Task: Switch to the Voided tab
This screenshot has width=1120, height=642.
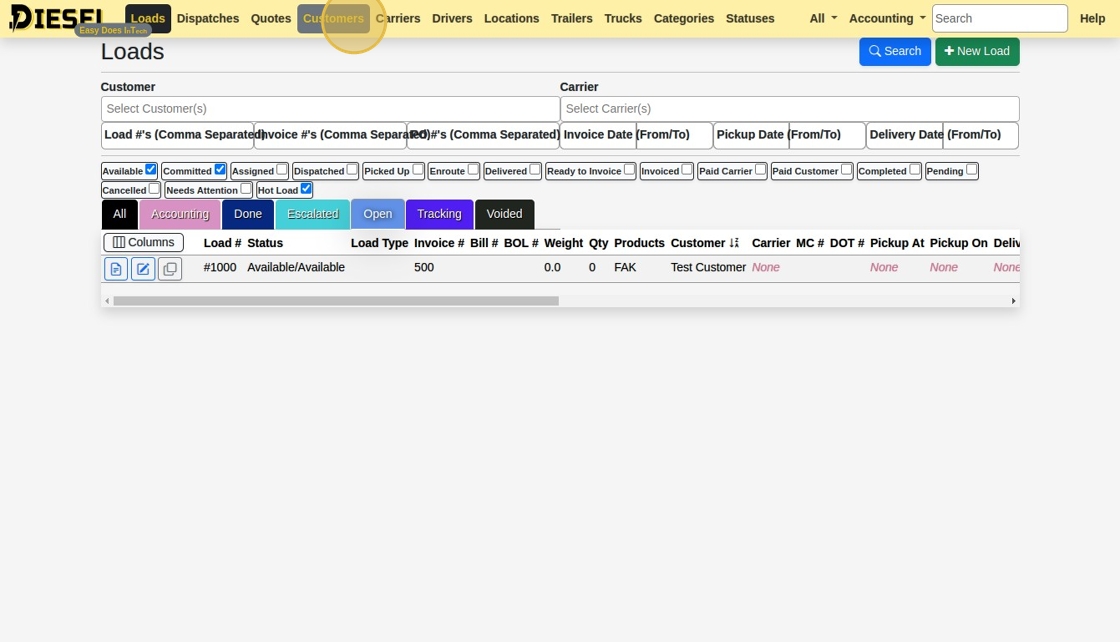Action: point(504,214)
